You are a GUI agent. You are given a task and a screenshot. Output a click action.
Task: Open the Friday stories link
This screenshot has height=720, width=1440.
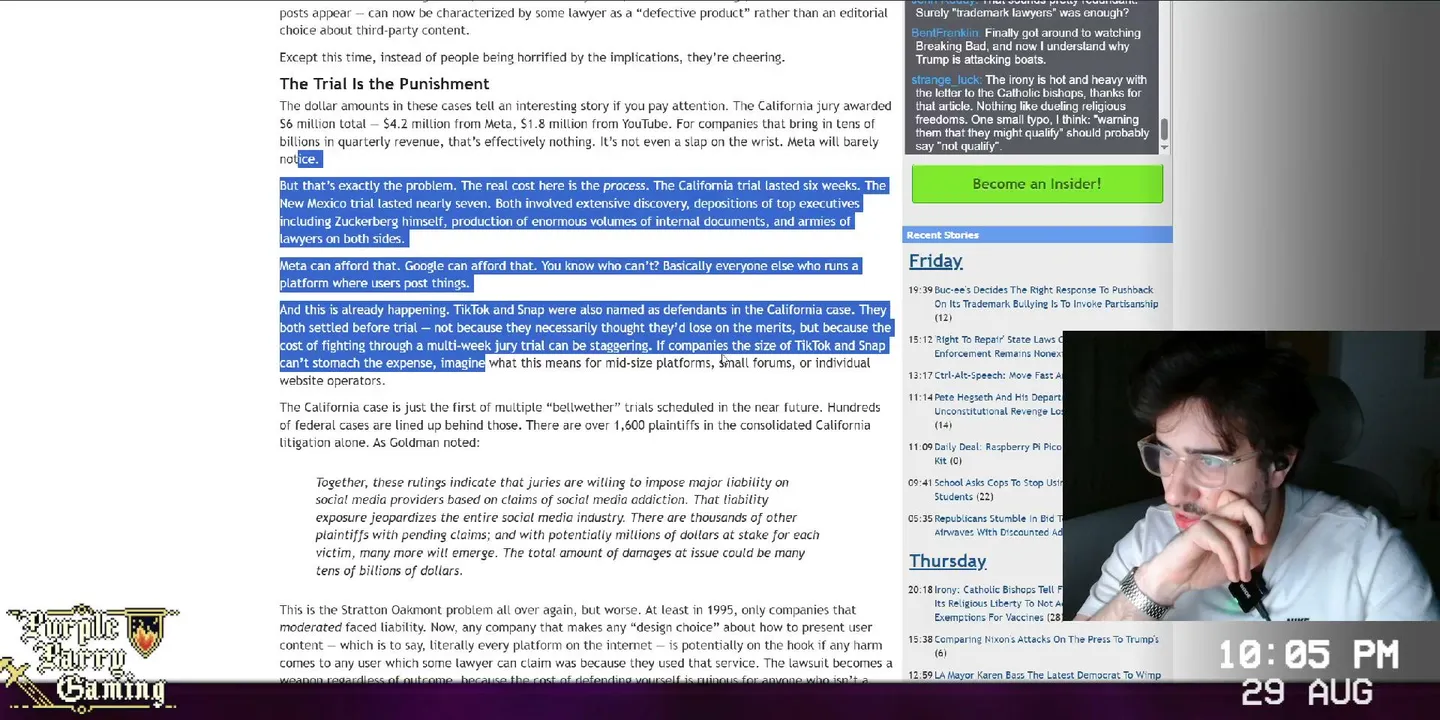pyautogui.click(x=935, y=261)
